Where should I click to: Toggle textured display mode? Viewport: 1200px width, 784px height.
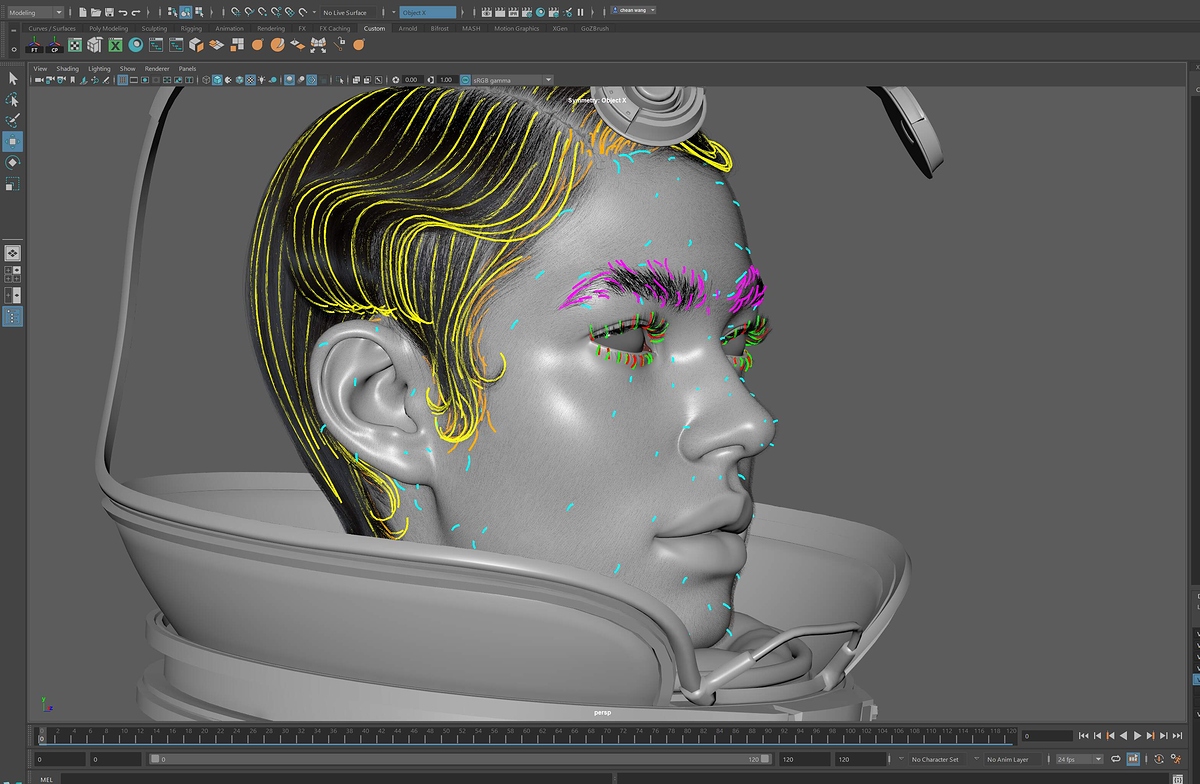tap(250, 80)
